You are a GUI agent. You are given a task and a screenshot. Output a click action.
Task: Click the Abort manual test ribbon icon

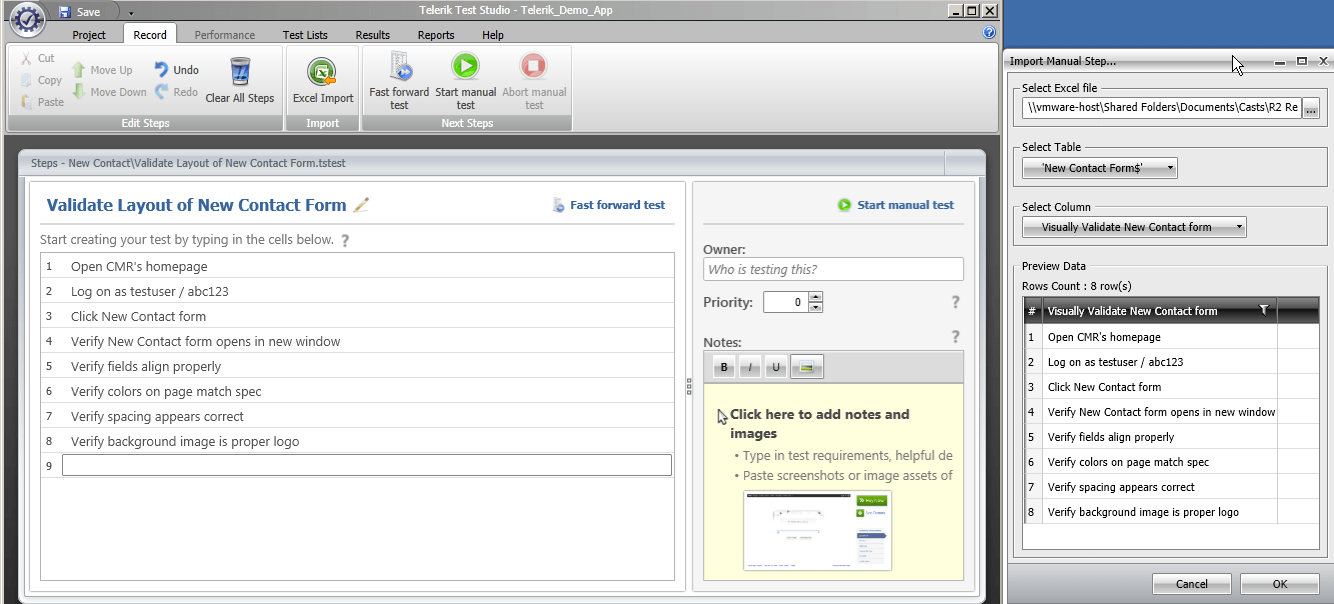tap(534, 66)
